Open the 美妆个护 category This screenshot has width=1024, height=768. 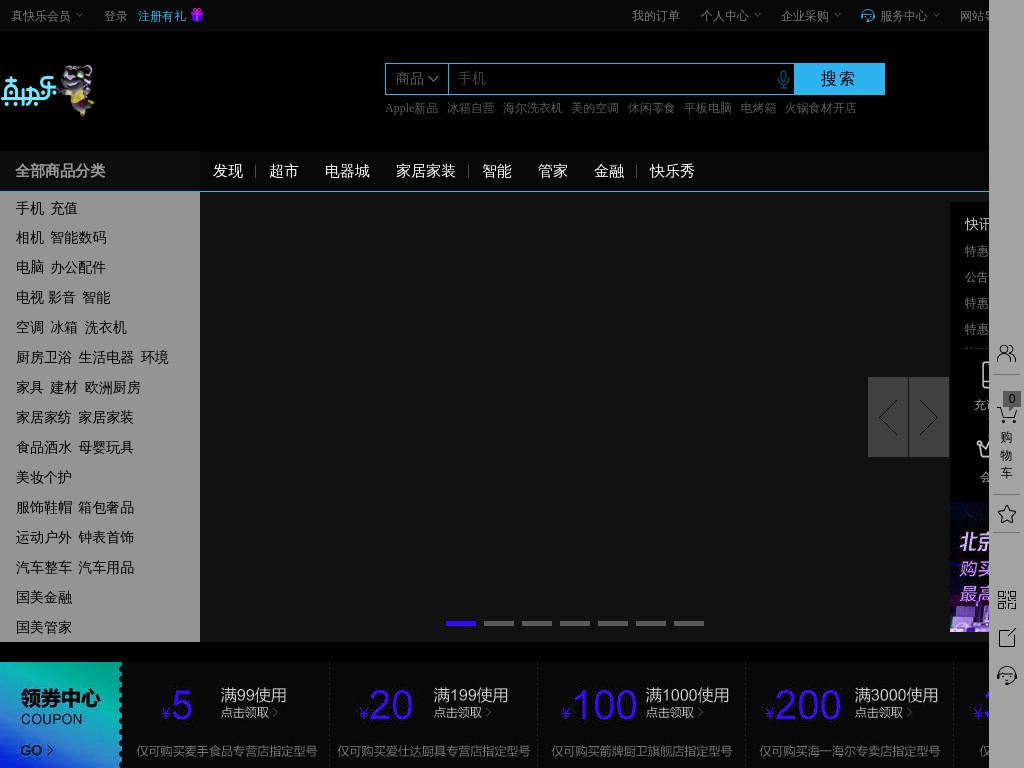coord(44,478)
